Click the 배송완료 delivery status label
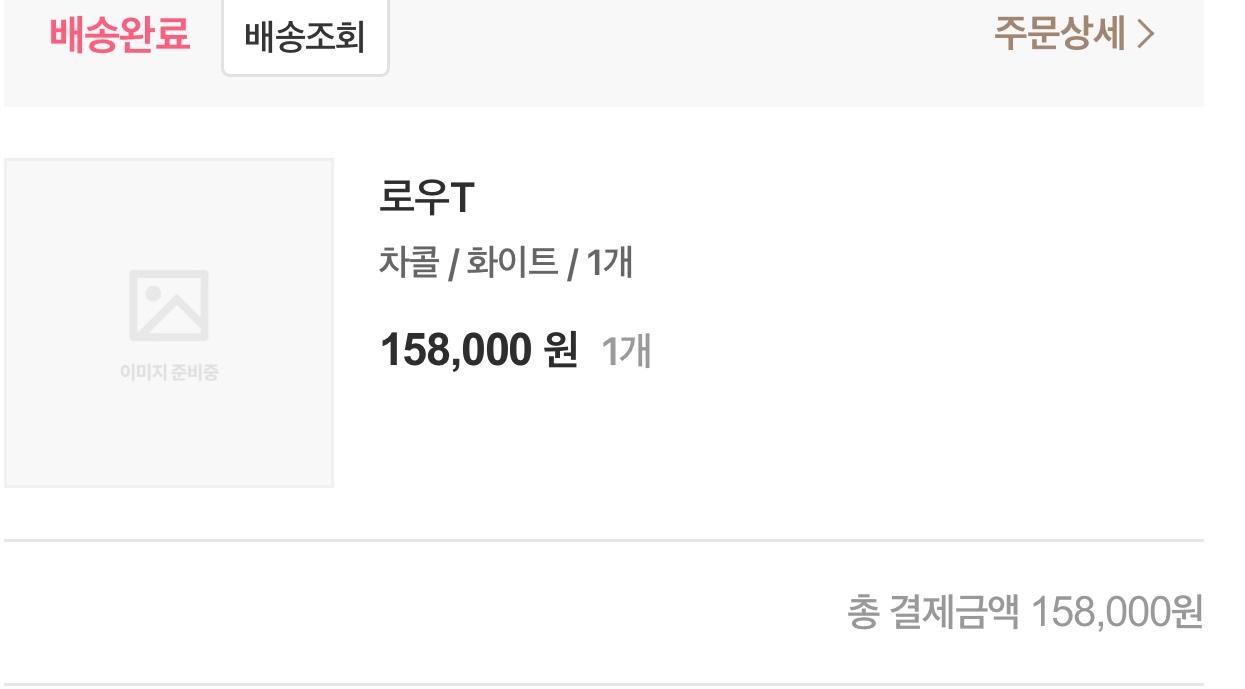 (x=120, y=35)
